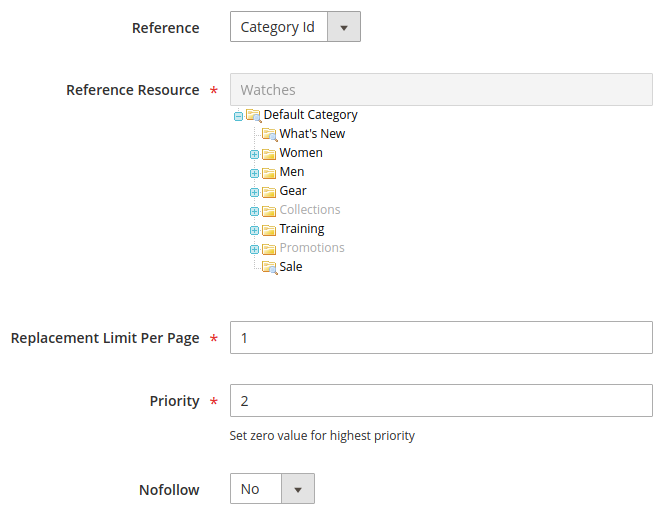Expand the Women category node
Image resolution: width=661 pixels, height=513 pixels.
(254, 154)
